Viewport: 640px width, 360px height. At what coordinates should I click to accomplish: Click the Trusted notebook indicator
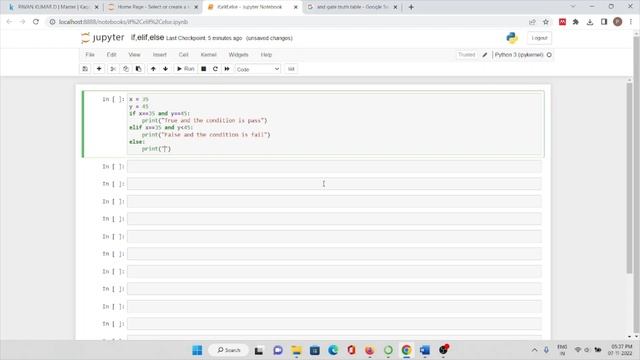click(x=467, y=55)
